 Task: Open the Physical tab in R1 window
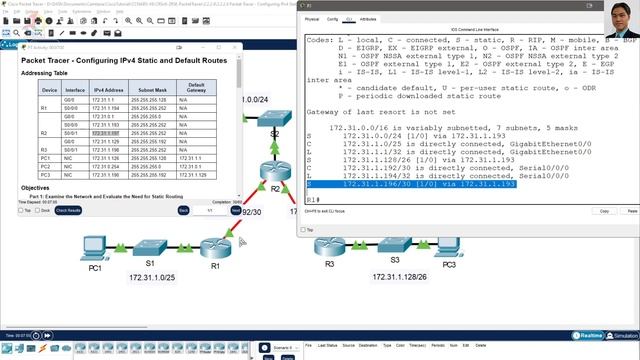[x=312, y=19]
